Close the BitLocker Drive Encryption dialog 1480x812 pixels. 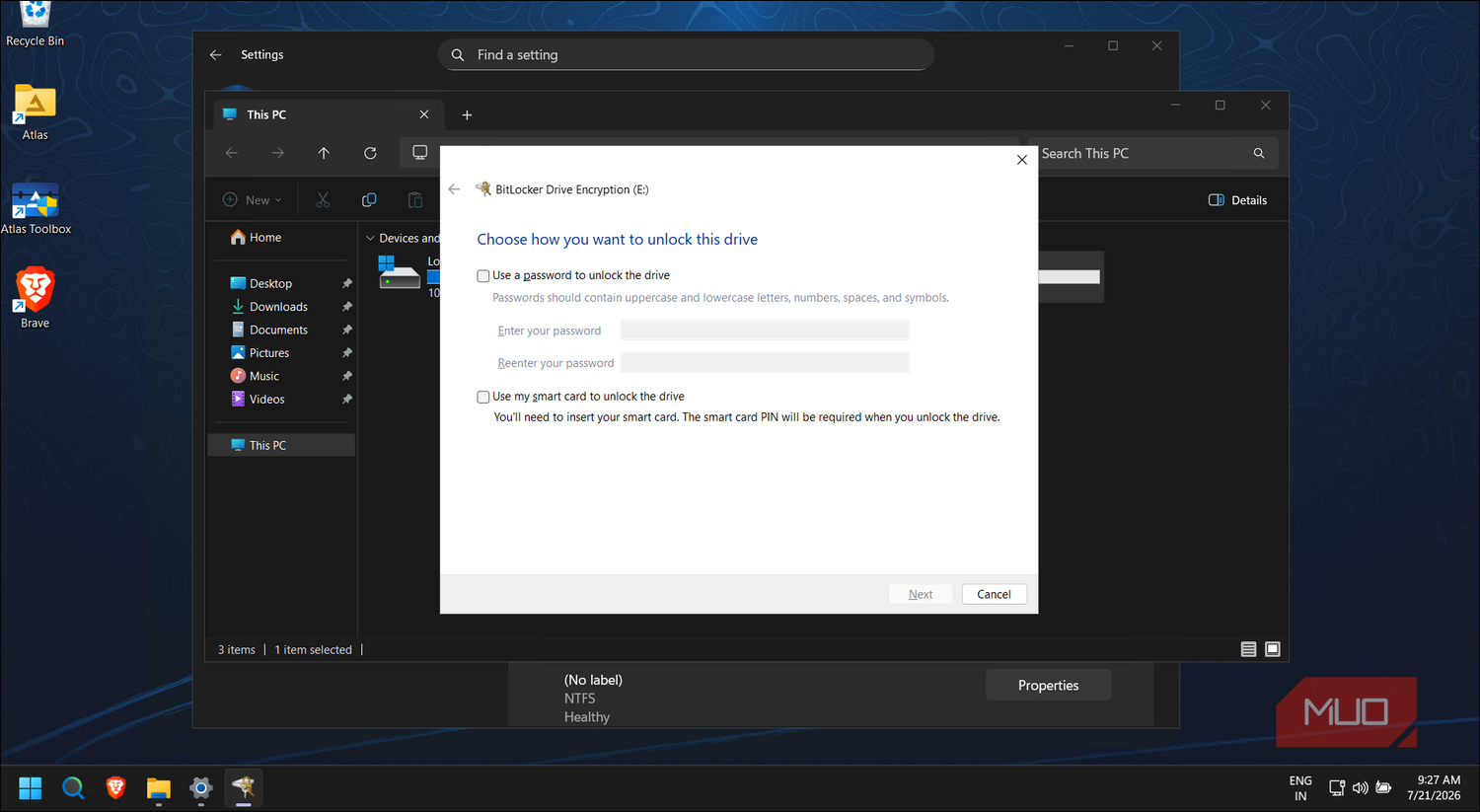pyautogui.click(x=1021, y=160)
